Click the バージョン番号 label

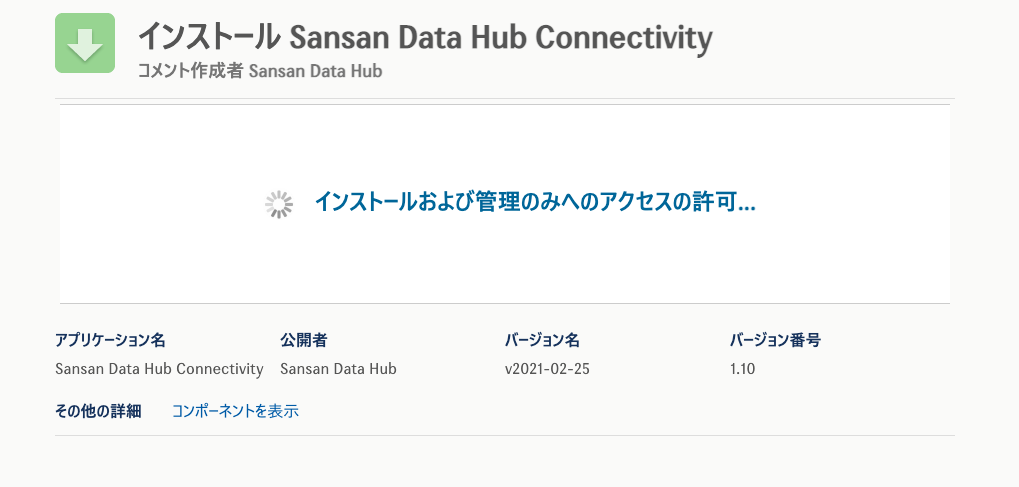pos(775,340)
